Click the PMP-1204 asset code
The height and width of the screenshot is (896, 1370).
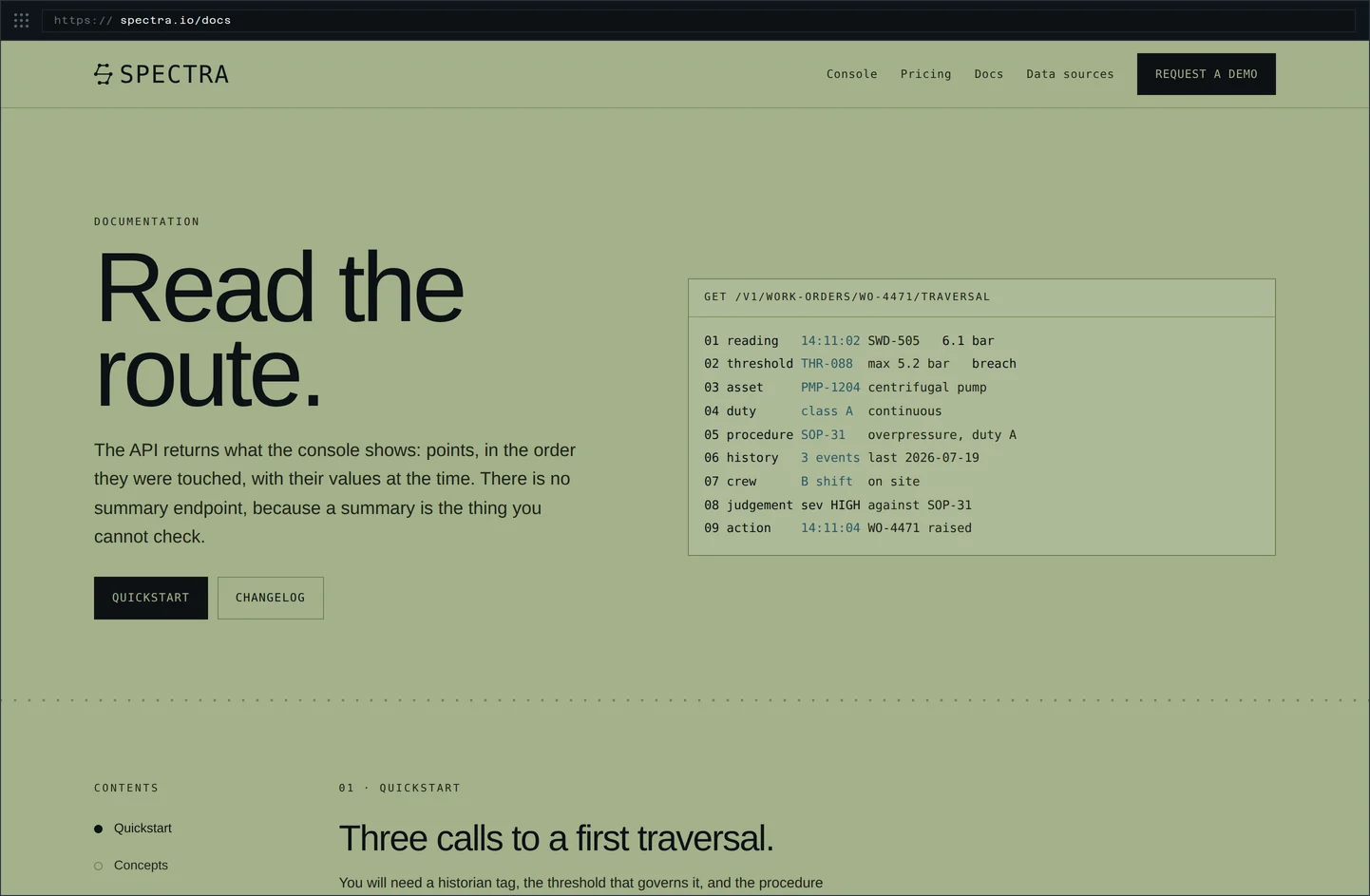coord(830,388)
